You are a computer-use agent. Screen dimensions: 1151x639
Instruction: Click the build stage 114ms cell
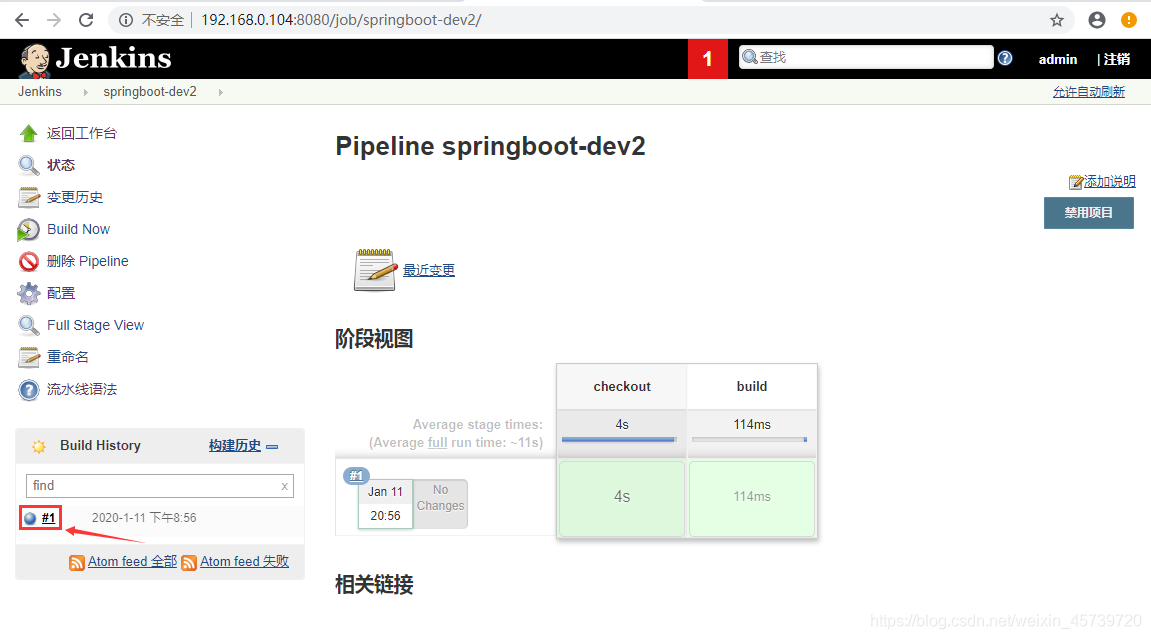coord(752,498)
